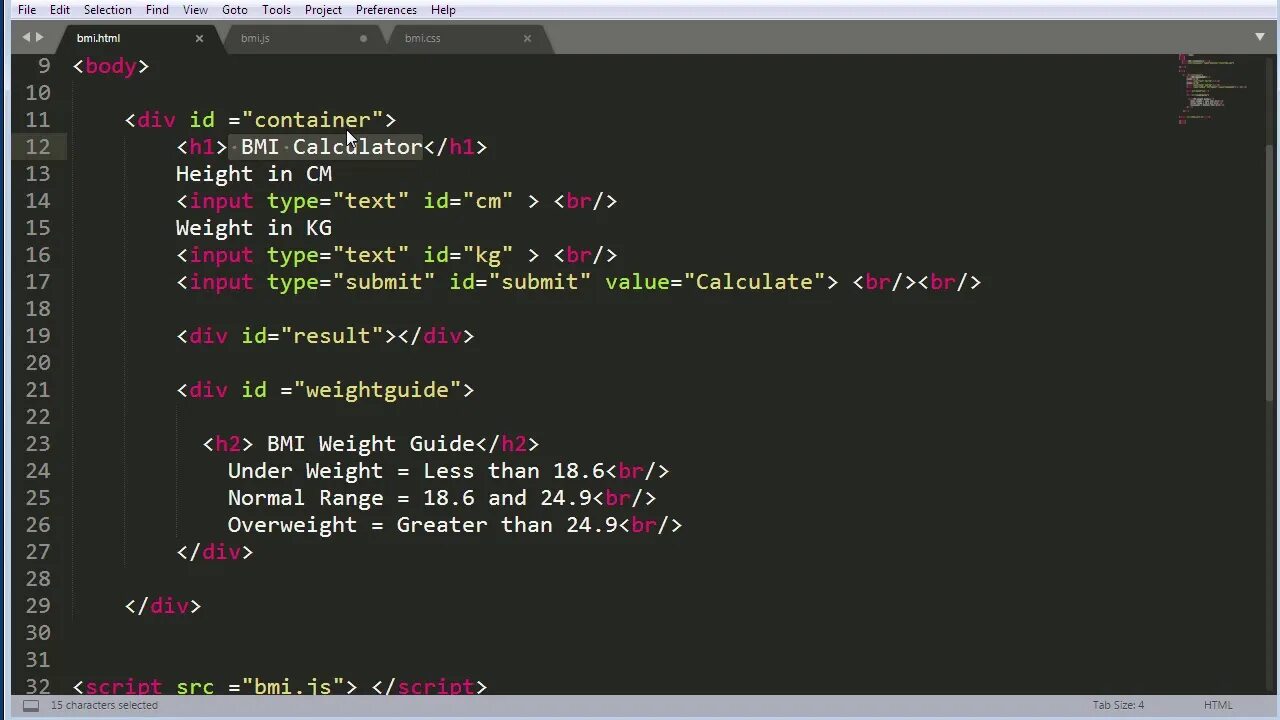Click the body tag on line 9

(111, 66)
